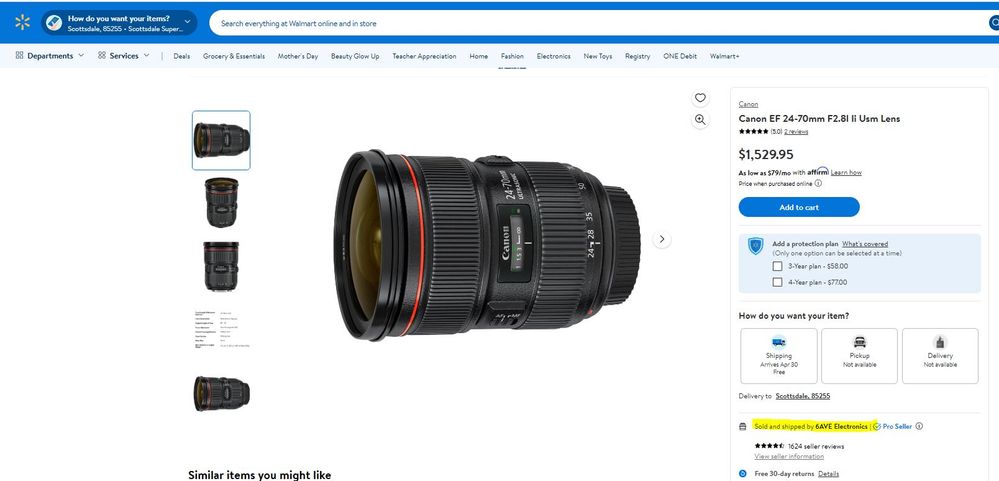Click the Walmart spark logo
999x481 pixels.
(x=22, y=22)
